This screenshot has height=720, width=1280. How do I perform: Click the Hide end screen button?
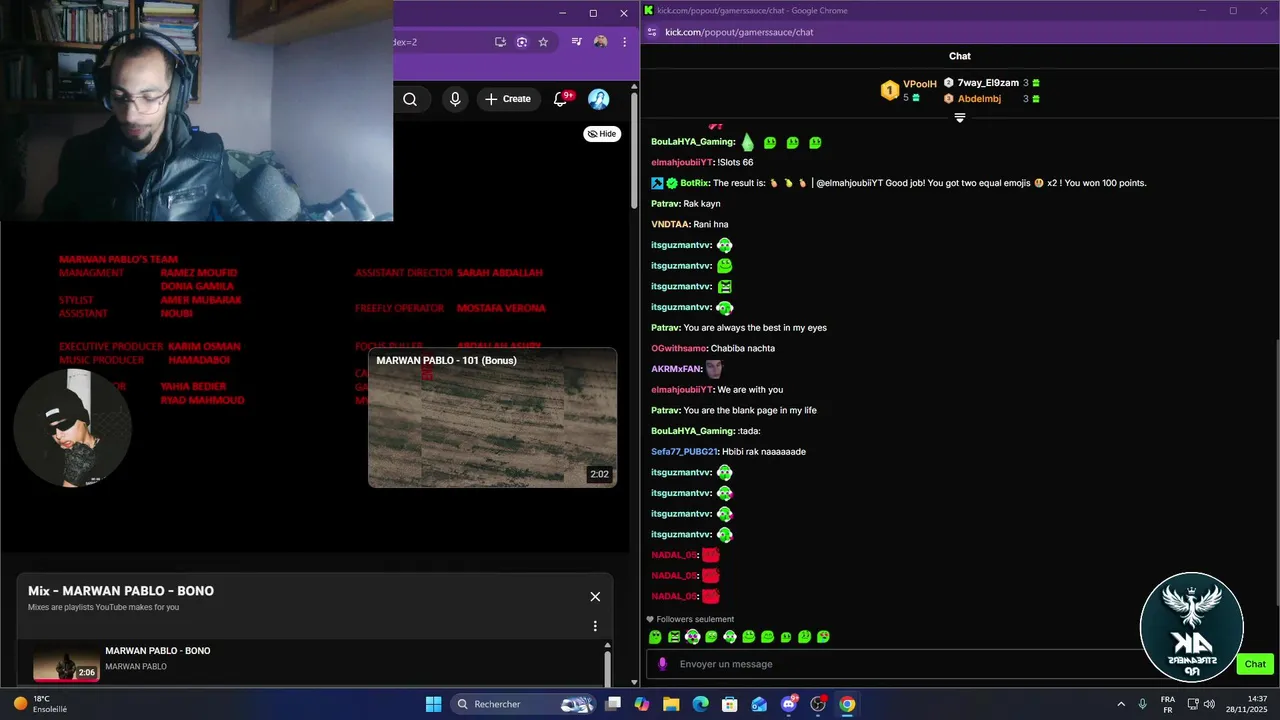tap(602, 134)
